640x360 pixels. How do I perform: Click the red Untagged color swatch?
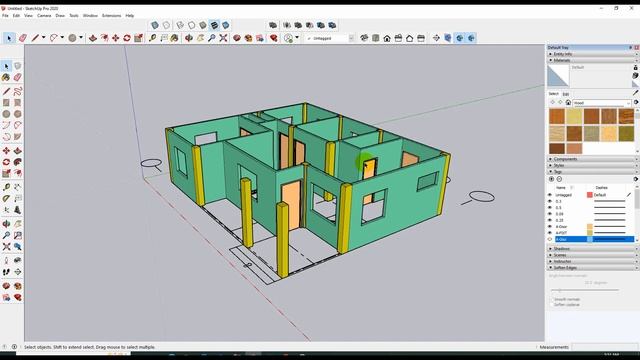click(589, 195)
